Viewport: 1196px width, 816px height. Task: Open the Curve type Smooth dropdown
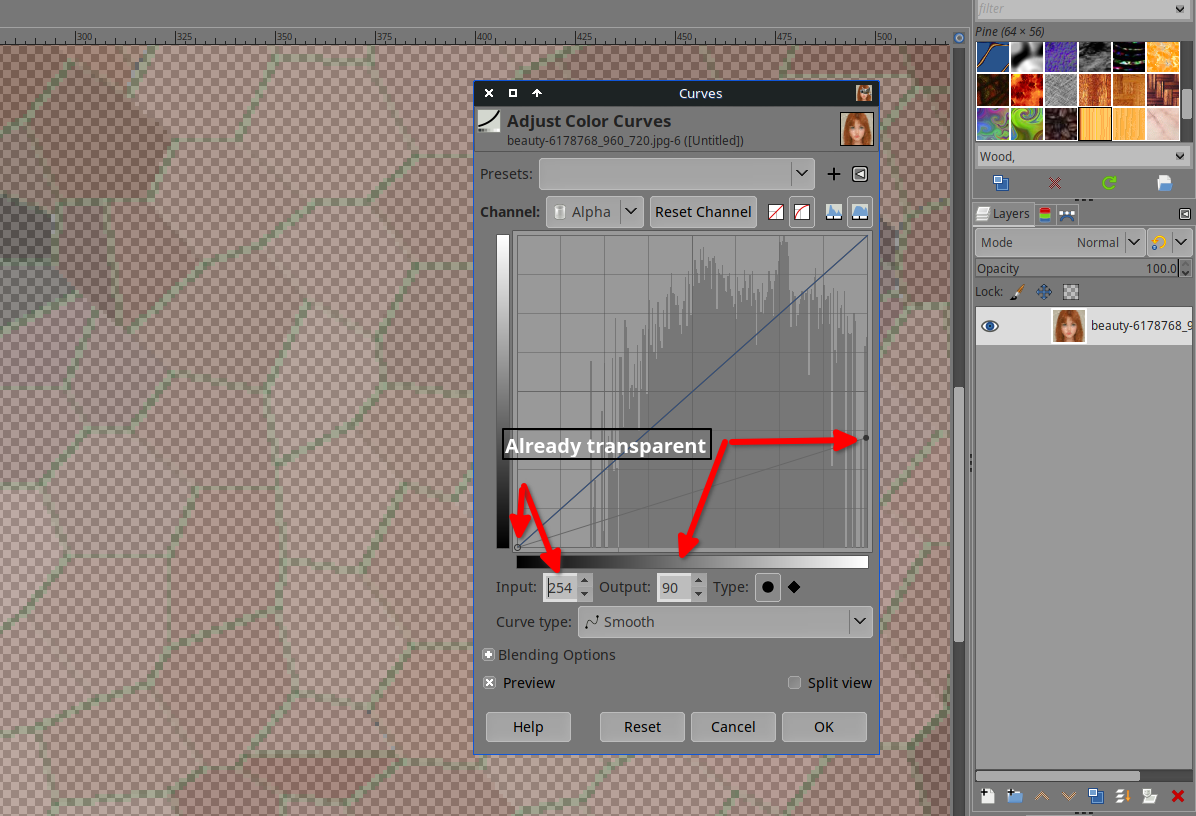[x=725, y=622]
